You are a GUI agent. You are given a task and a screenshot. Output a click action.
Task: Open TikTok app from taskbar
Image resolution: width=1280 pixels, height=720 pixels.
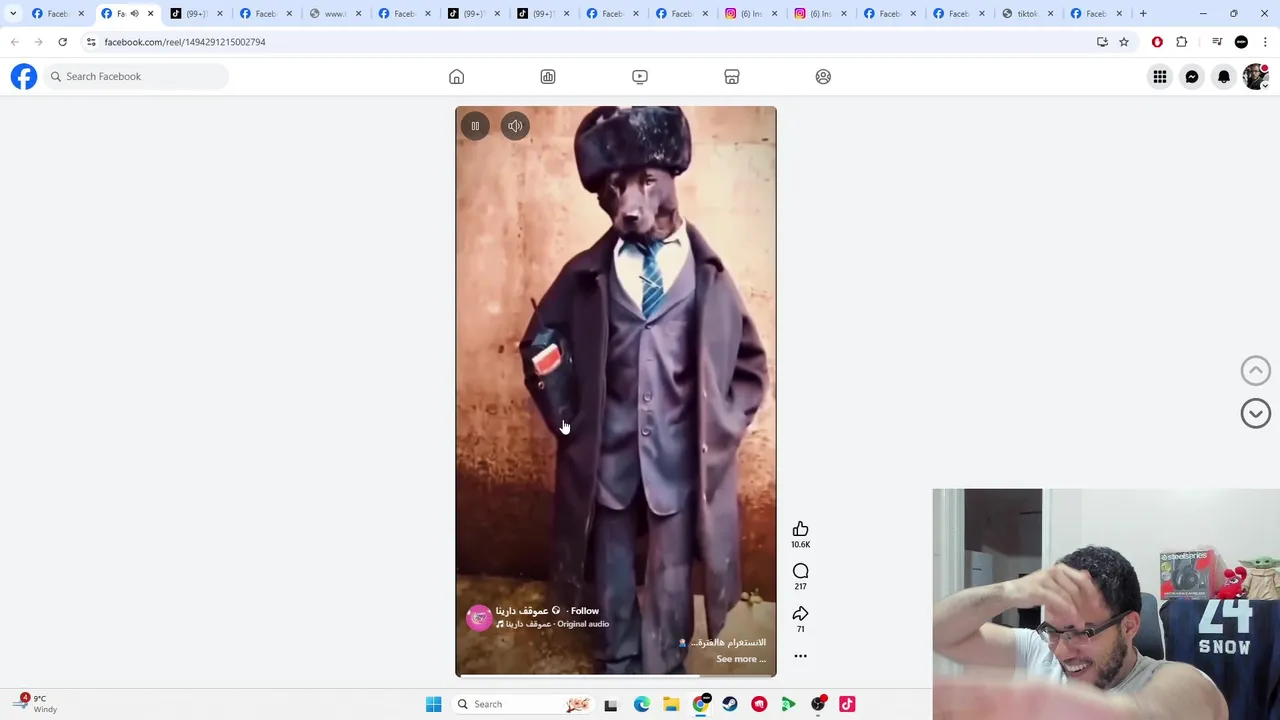pos(847,704)
